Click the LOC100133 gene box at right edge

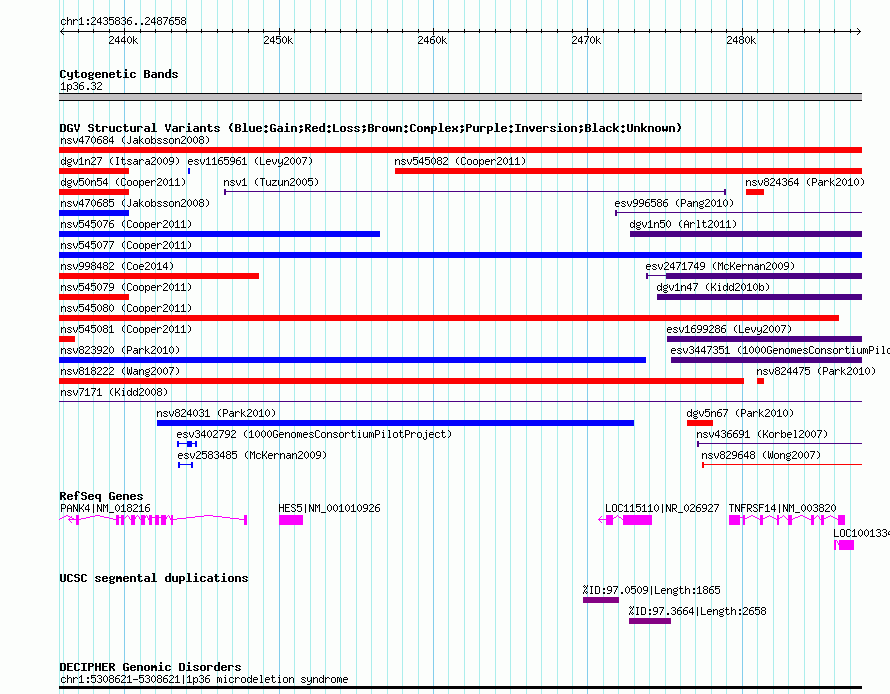[844, 545]
